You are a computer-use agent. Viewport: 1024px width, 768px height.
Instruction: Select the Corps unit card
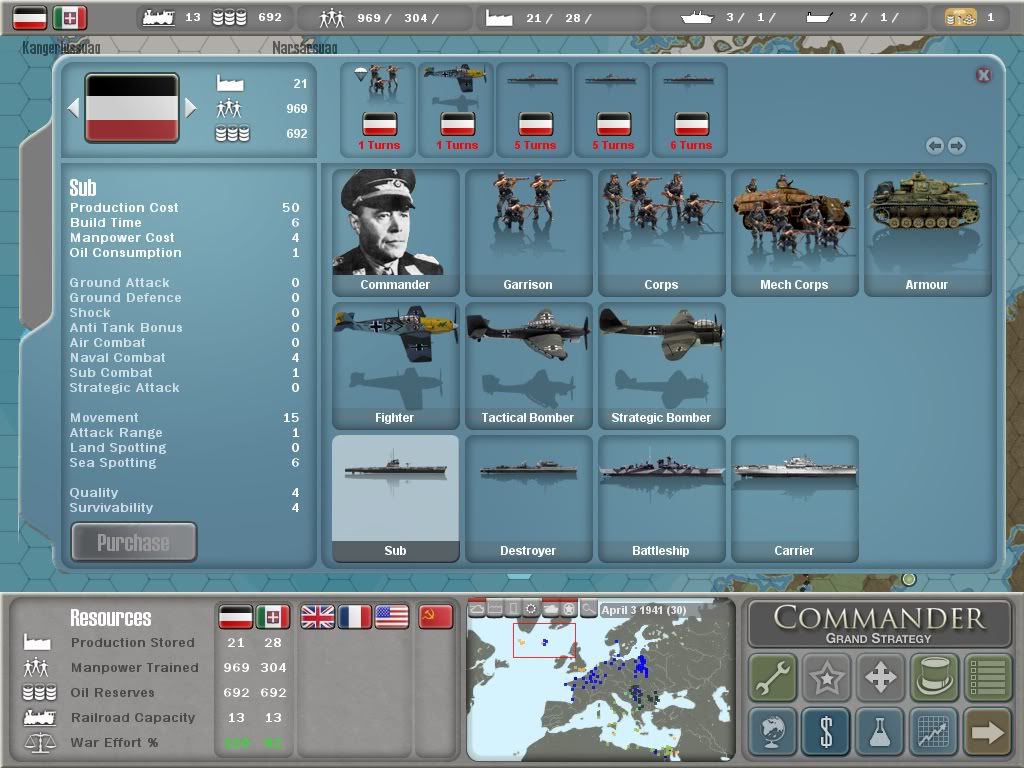click(x=662, y=233)
